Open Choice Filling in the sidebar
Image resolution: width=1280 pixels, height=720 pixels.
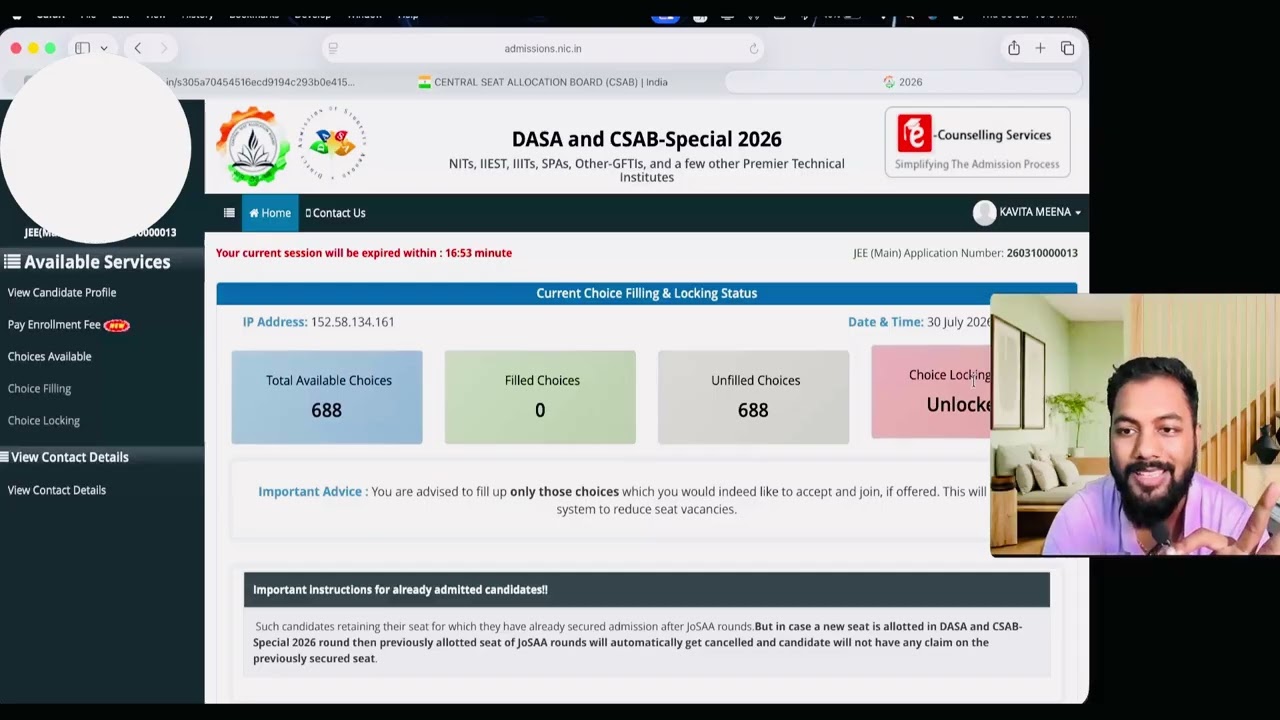pos(39,388)
